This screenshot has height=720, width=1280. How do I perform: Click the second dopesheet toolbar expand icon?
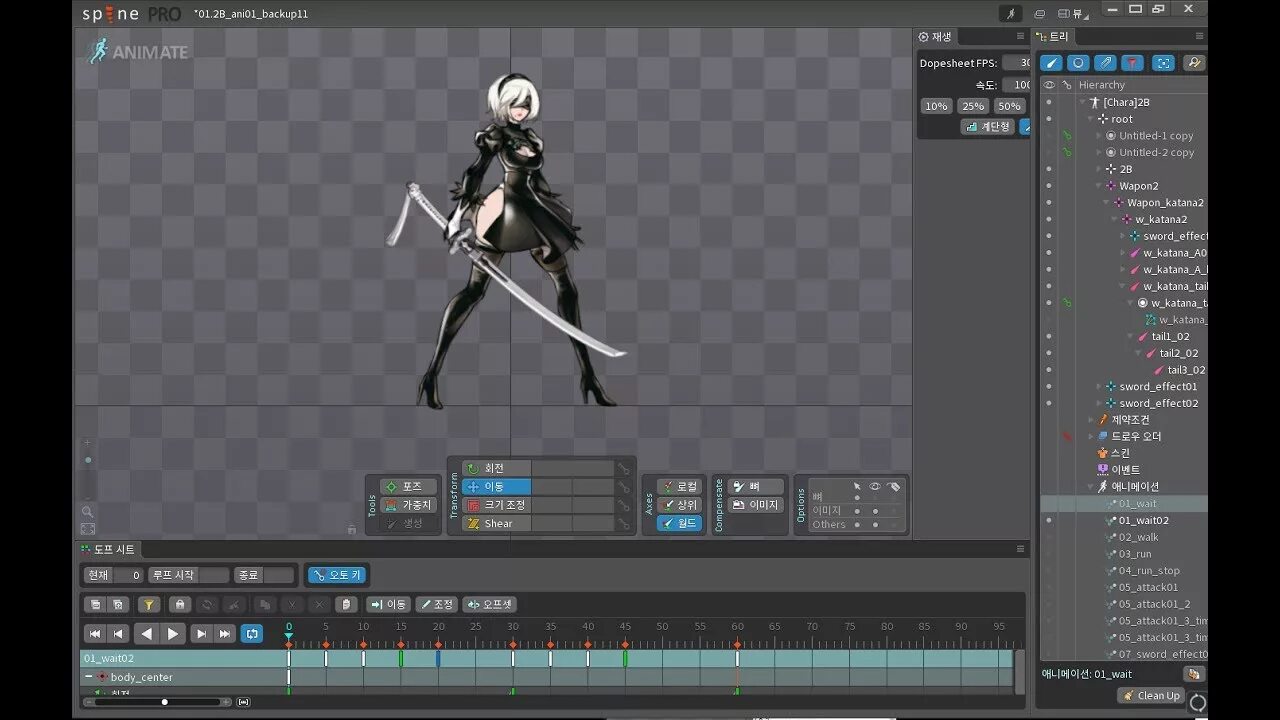click(x=118, y=604)
